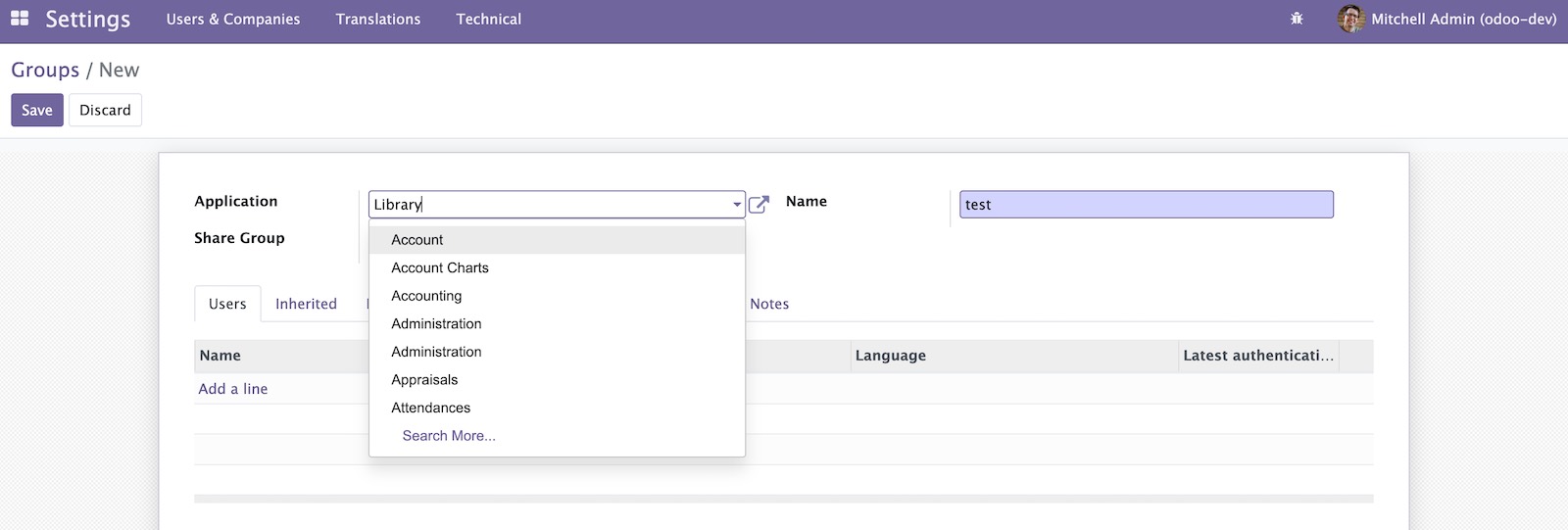Save the new group
This screenshot has width=1568, height=530.
[x=37, y=110]
